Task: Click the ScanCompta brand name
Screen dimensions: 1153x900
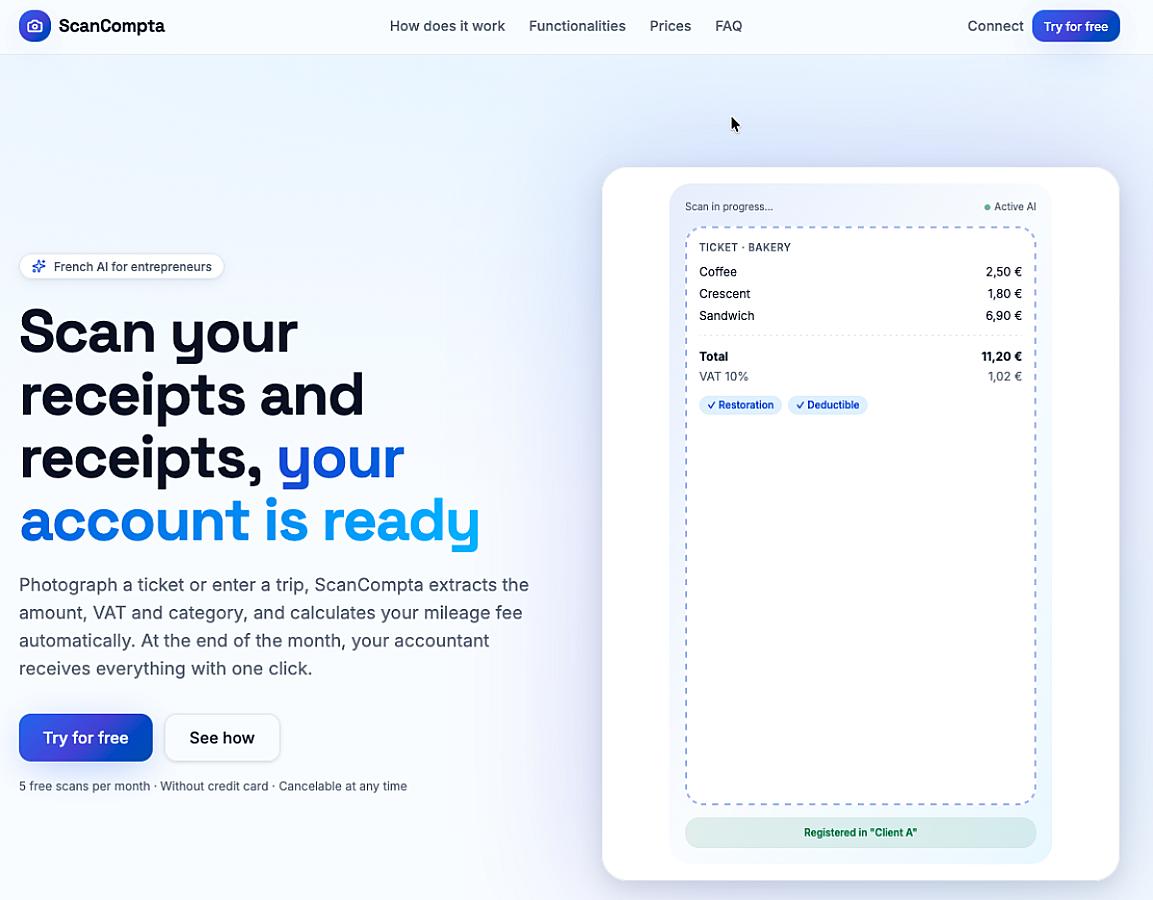Action: pos(112,26)
